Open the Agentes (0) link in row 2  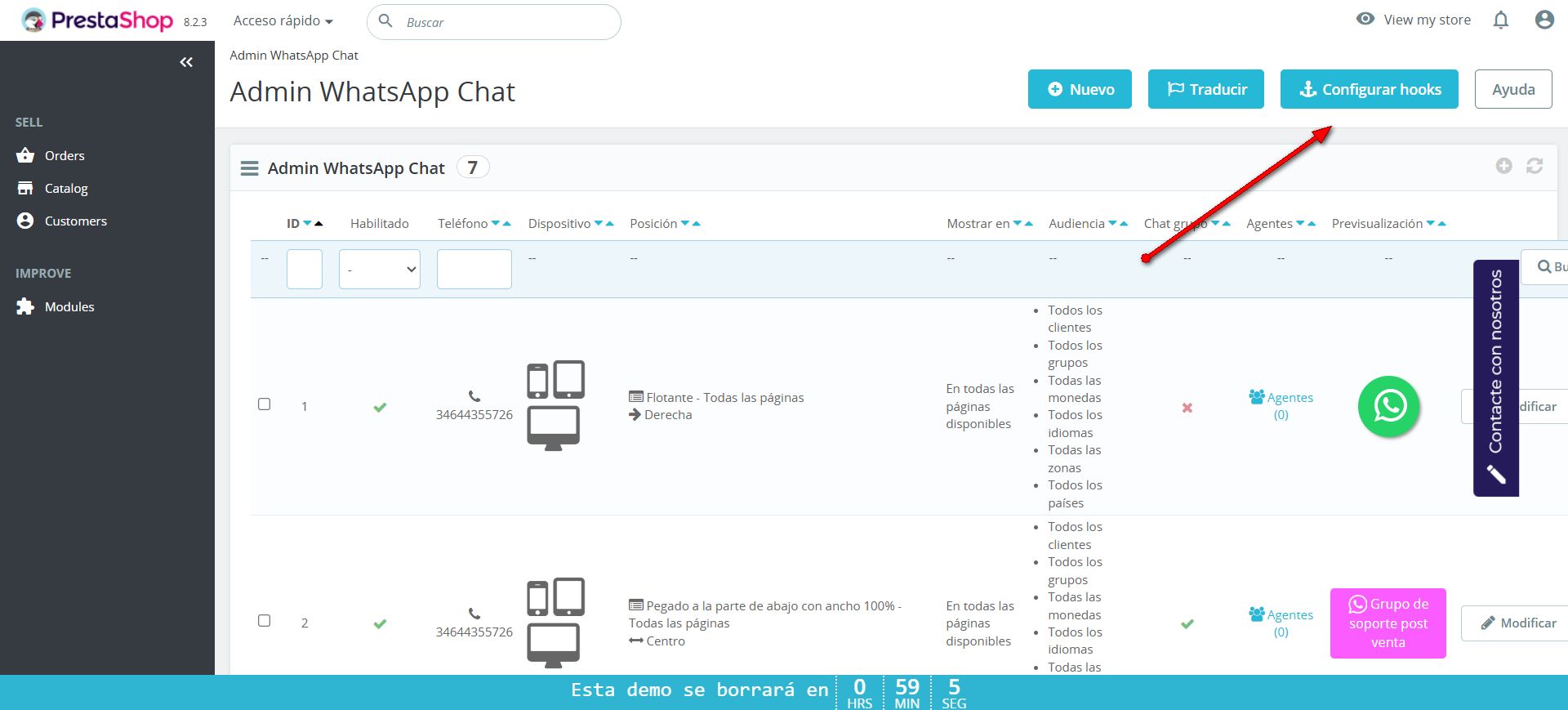coord(1281,623)
